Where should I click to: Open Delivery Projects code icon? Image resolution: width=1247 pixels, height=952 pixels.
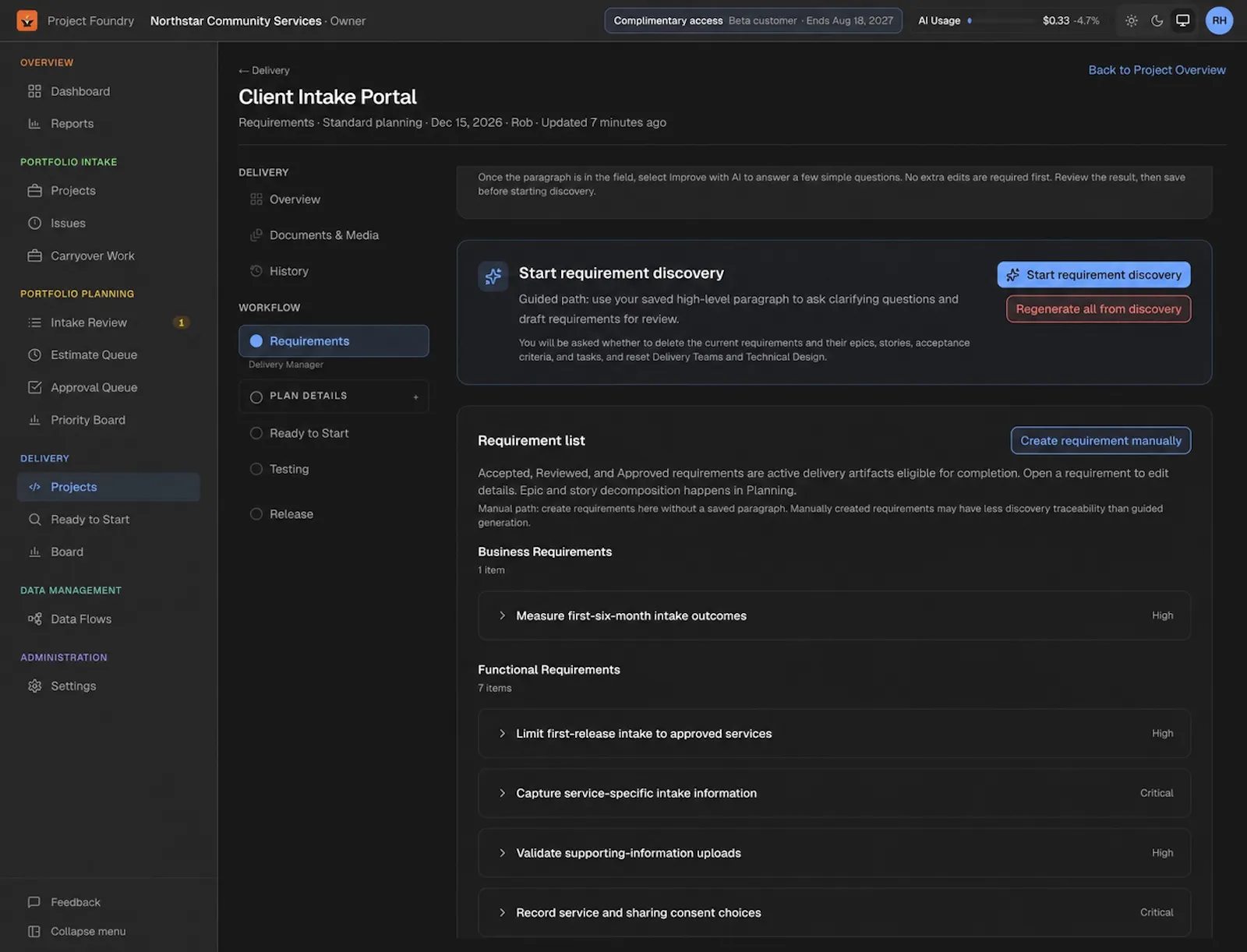34,487
